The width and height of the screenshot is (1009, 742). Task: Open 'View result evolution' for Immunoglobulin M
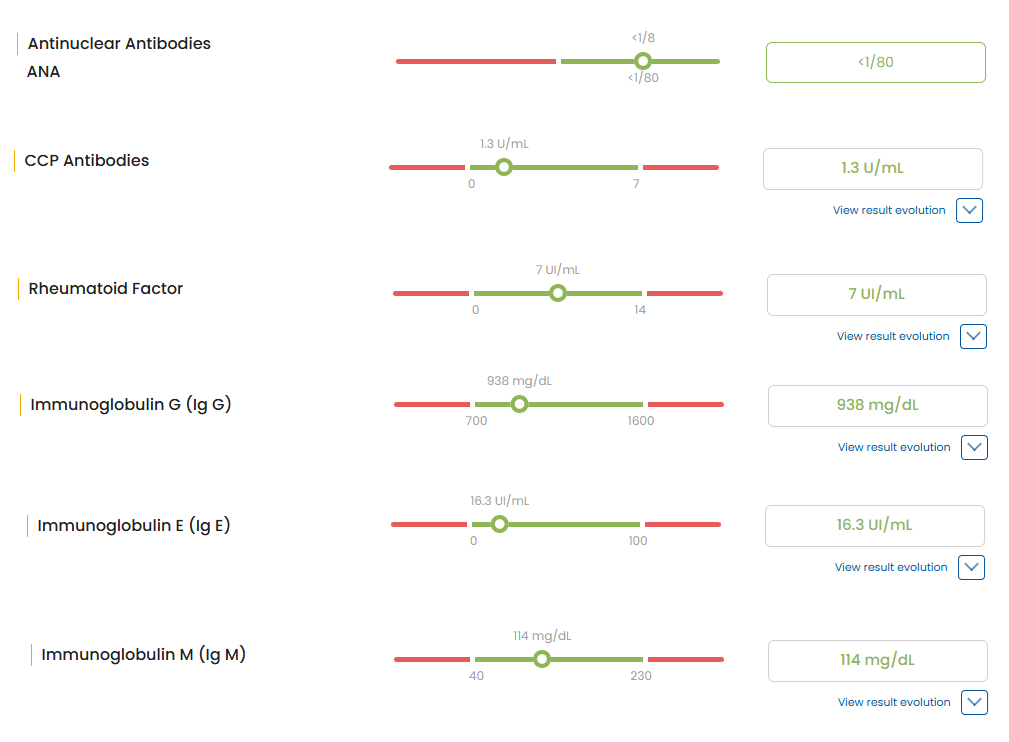pyautogui.click(x=893, y=703)
